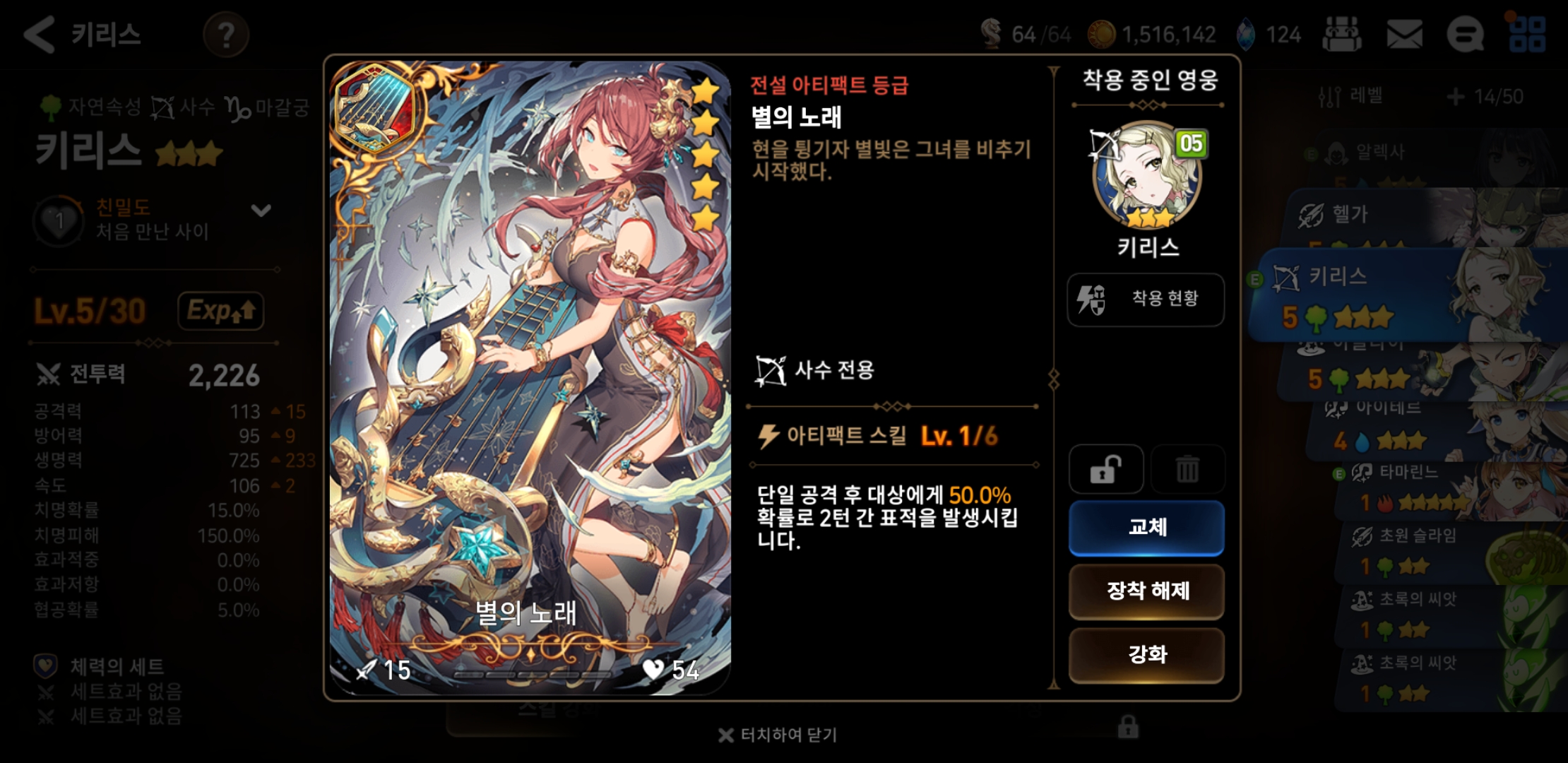Click the 교체 replace button
Image resolution: width=1568 pixels, height=763 pixels.
point(1146,528)
